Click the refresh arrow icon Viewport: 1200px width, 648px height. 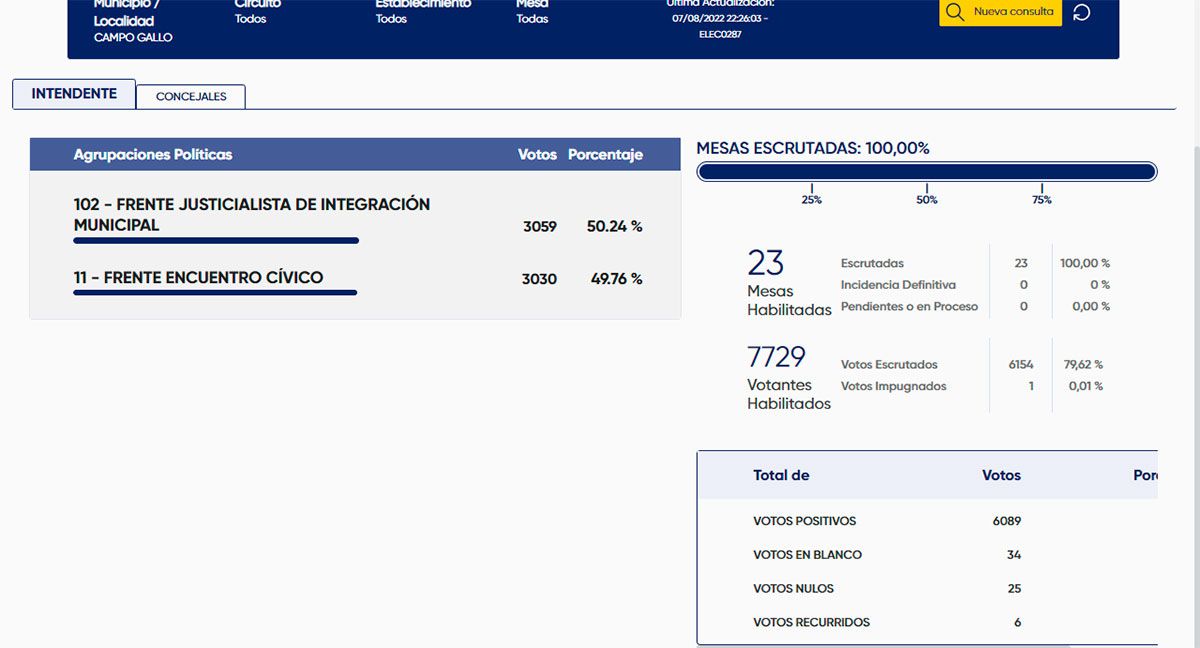click(1081, 13)
